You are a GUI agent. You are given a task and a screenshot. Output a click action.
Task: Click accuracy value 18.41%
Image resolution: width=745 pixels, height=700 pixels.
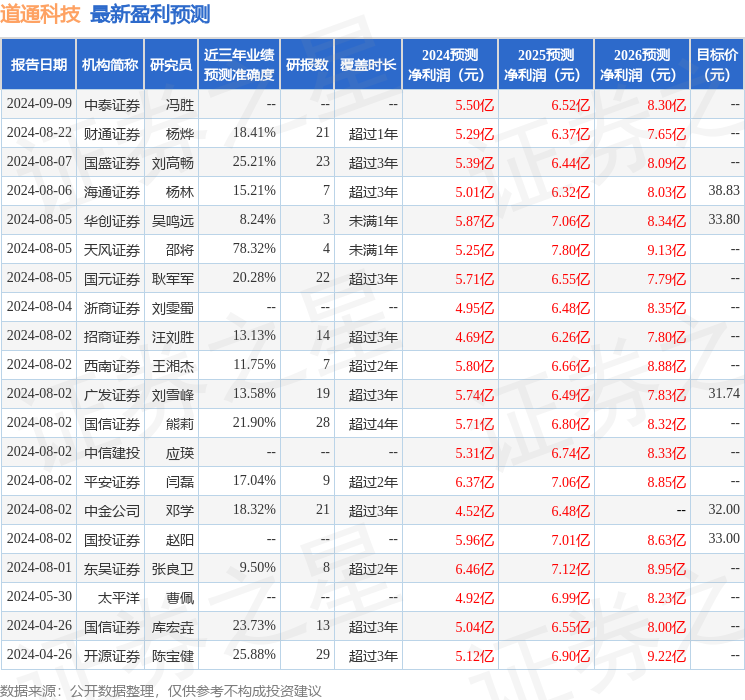tap(254, 133)
